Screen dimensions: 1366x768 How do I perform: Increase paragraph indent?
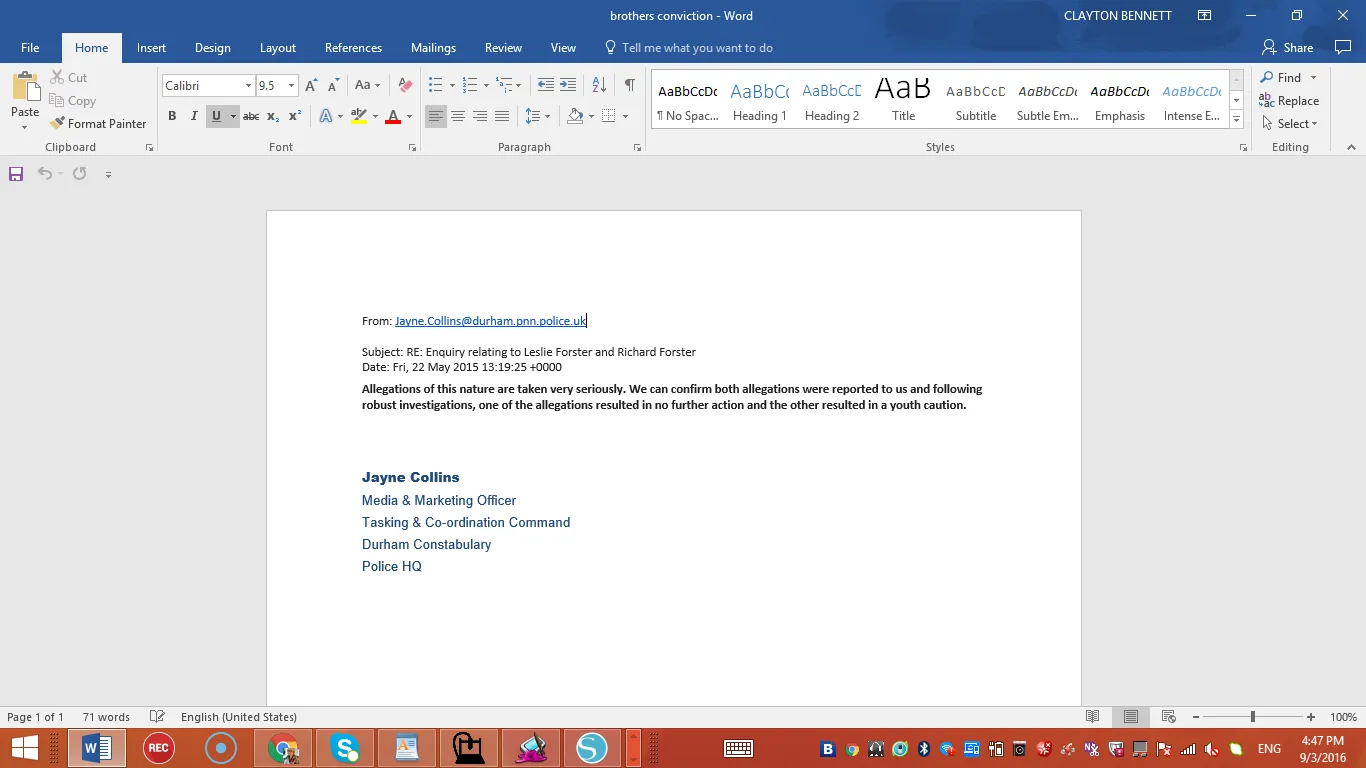(568, 85)
